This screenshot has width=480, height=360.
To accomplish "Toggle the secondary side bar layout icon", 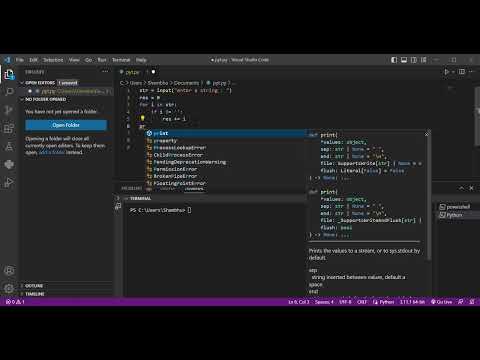I will [x=414, y=60].
